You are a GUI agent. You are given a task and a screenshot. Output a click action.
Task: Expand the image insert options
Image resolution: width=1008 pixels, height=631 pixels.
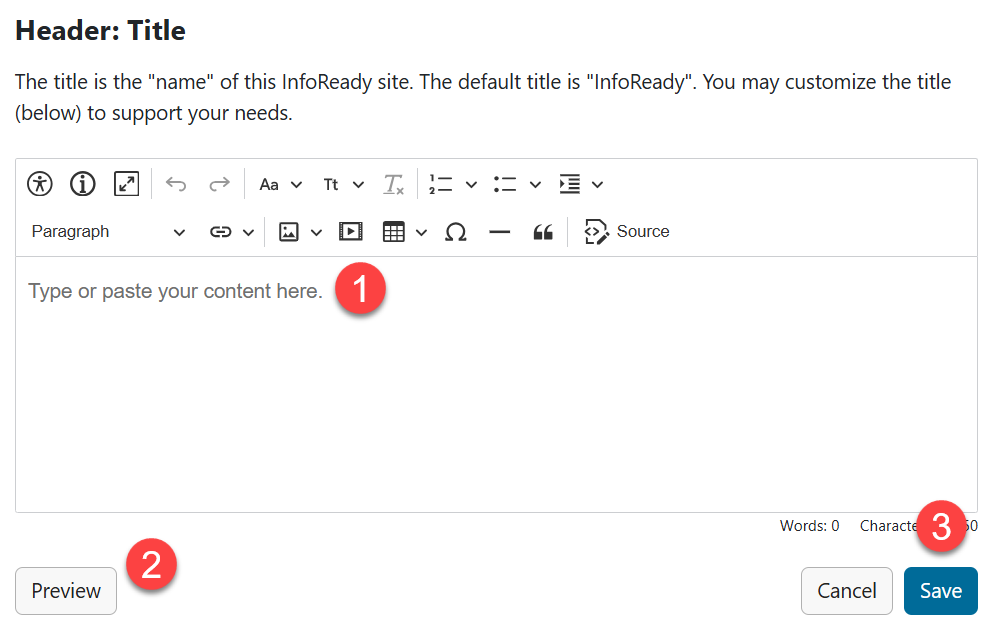point(315,231)
